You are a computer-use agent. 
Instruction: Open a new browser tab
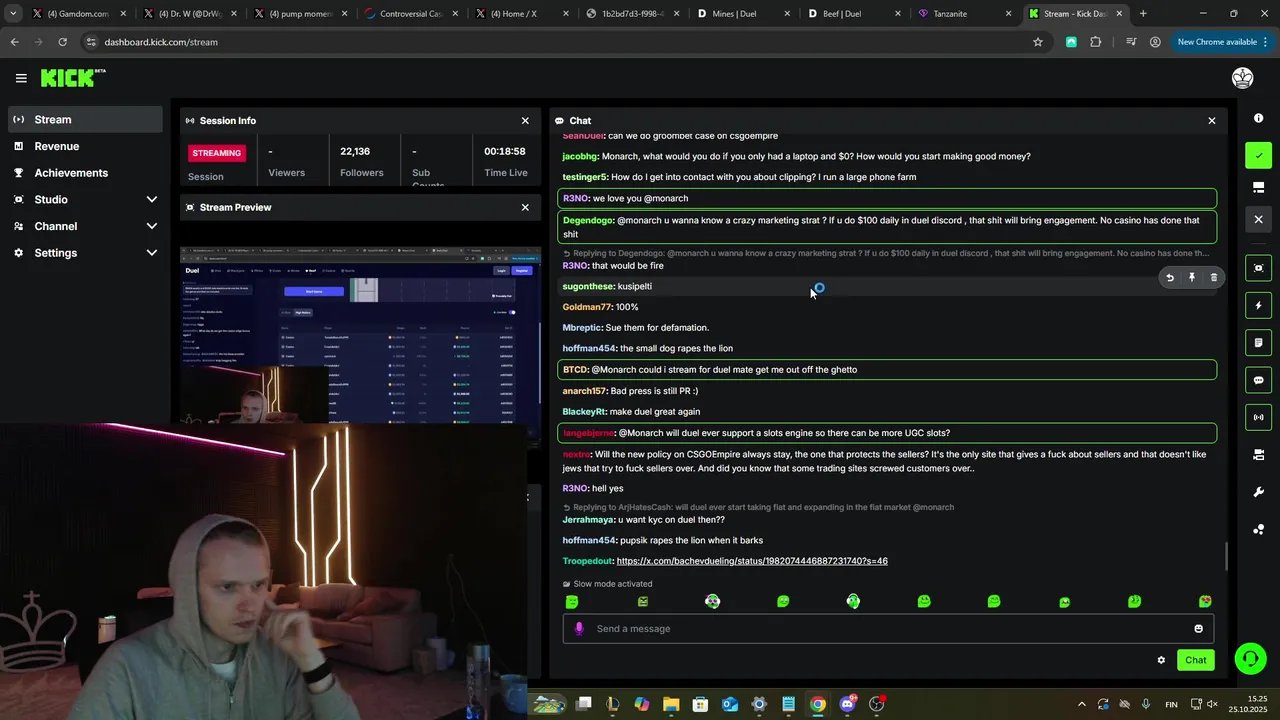1143,14
